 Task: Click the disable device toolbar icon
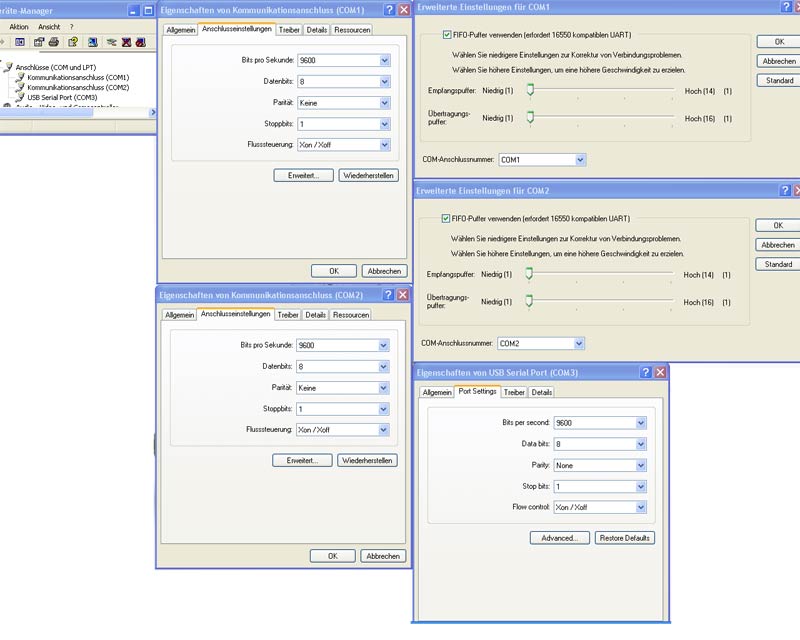(140, 42)
